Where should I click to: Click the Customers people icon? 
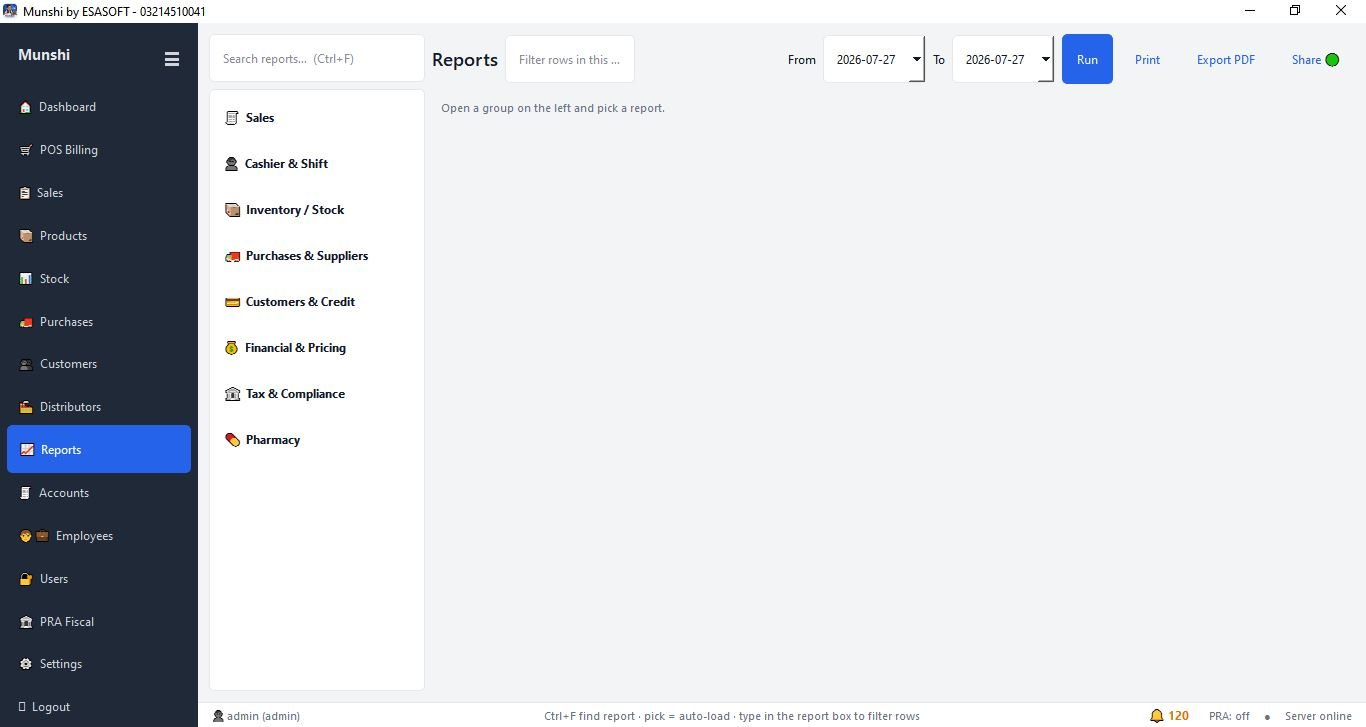(26, 364)
